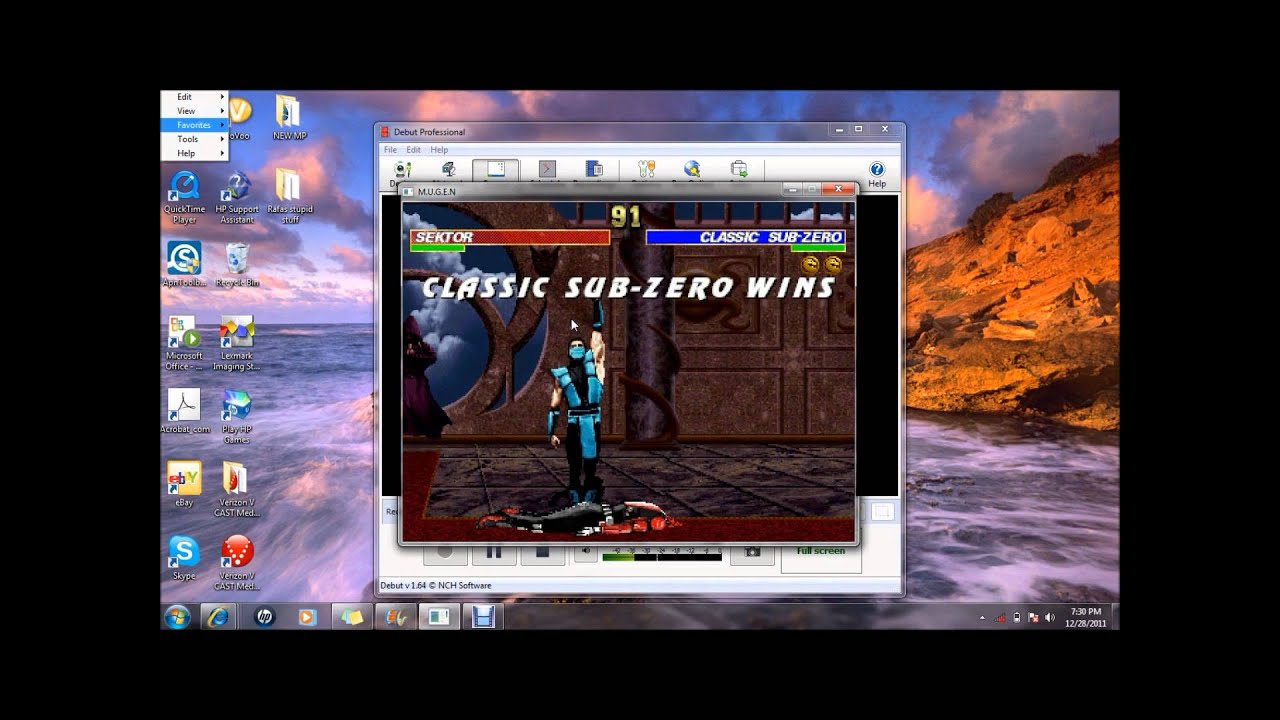Expand the Help submenu in the popup menu
The width and height of the screenshot is (1280, 720).
click(x=194, y=153)
